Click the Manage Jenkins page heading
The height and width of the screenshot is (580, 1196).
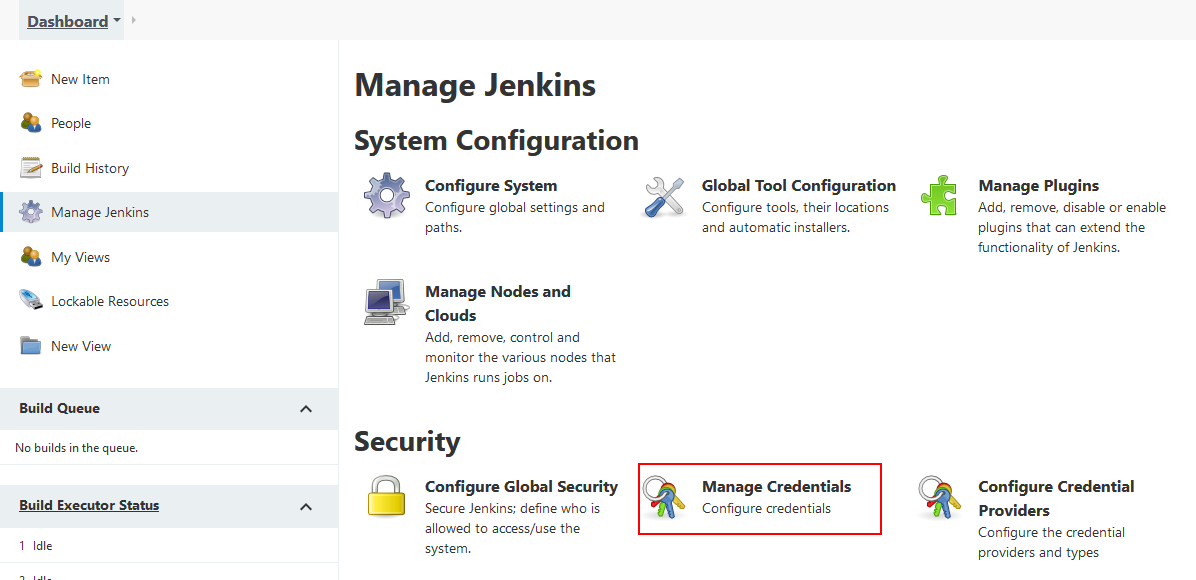coord(475,85)
